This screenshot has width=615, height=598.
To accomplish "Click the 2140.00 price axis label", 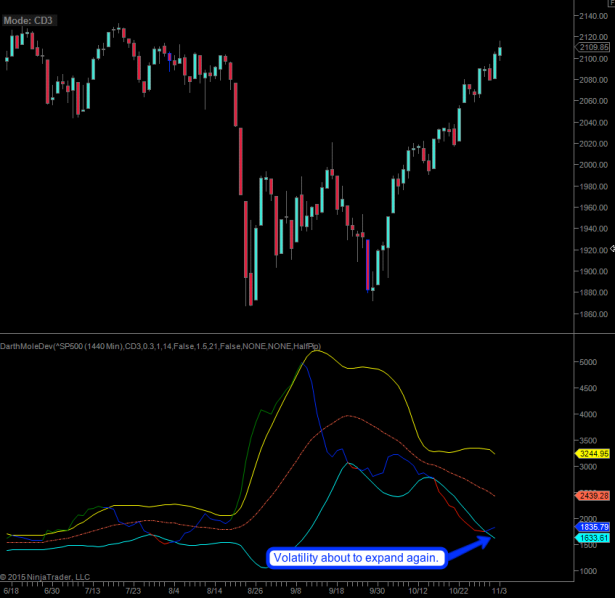I will click(x=590, y=16).
